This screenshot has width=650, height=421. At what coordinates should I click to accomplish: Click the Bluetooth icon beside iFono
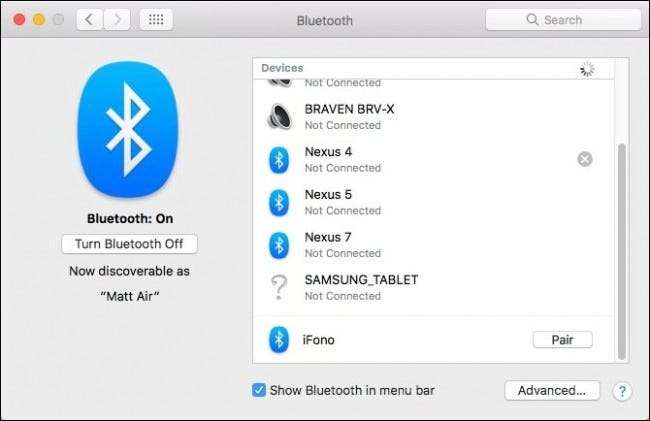[x=279, y=340]
